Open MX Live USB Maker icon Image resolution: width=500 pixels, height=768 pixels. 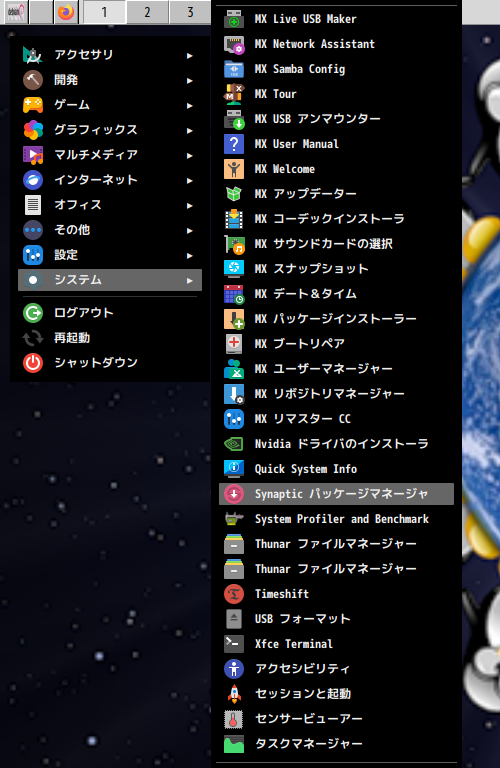coord(234,19)
